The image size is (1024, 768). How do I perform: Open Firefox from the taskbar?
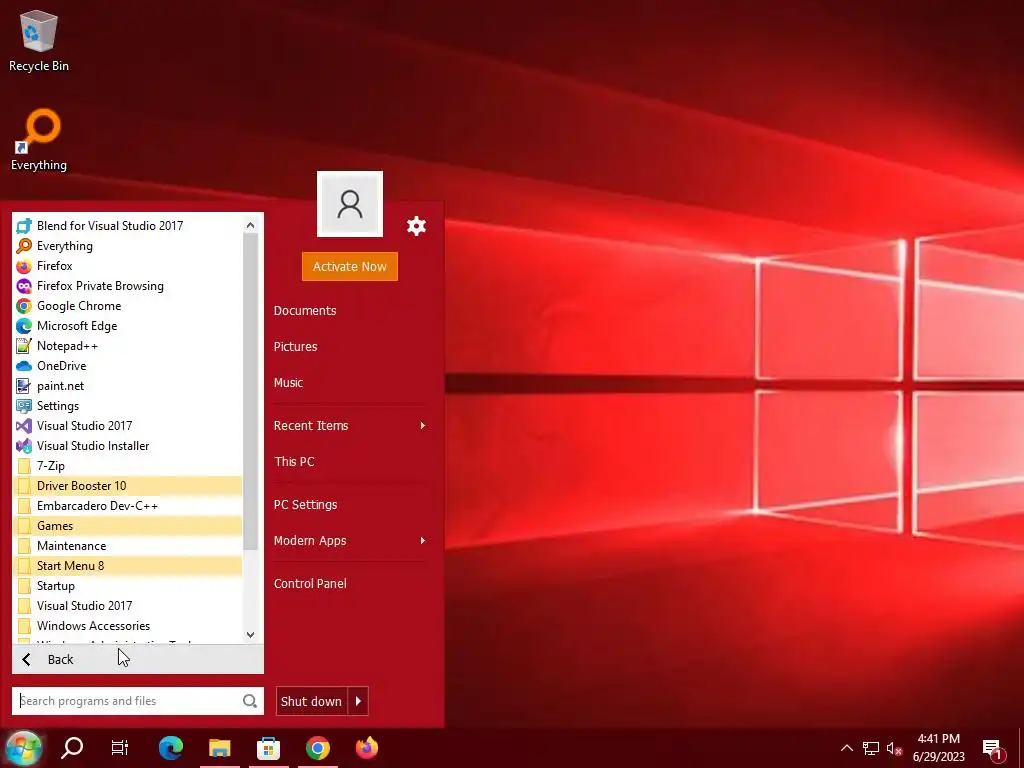(366, 748)
